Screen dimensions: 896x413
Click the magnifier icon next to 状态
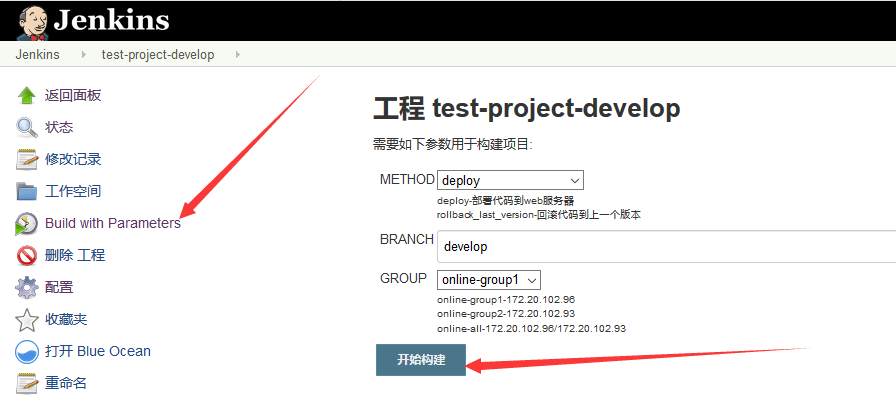(27, 128)
